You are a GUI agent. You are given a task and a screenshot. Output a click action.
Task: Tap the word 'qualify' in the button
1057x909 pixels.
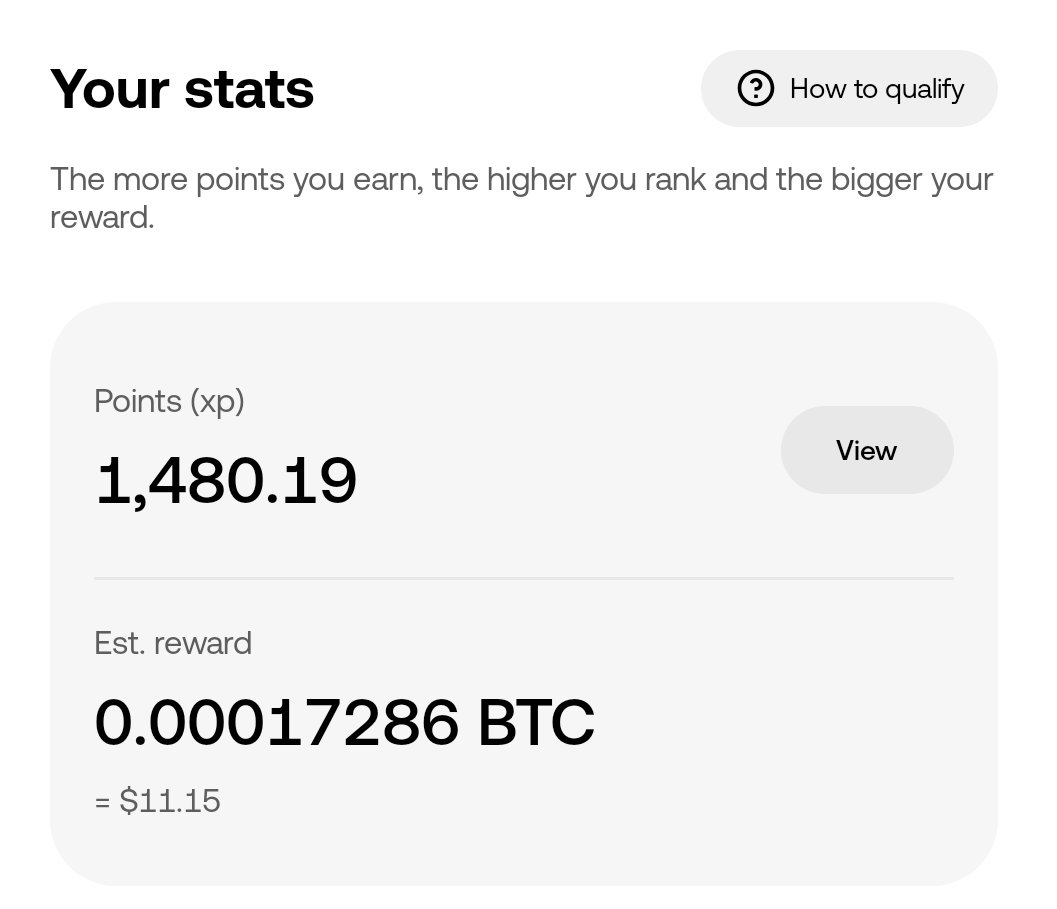click(924, 90)
